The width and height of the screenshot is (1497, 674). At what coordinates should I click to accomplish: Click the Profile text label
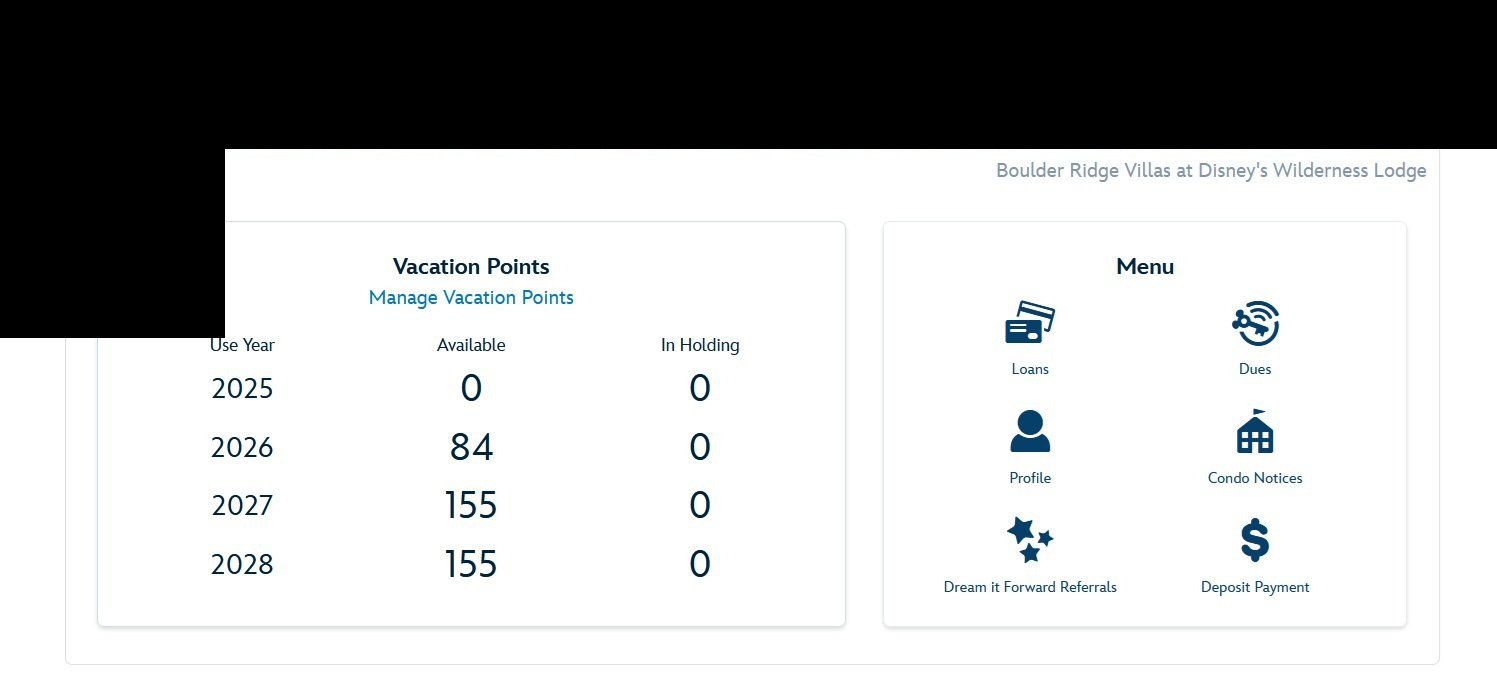(1030, 478)
